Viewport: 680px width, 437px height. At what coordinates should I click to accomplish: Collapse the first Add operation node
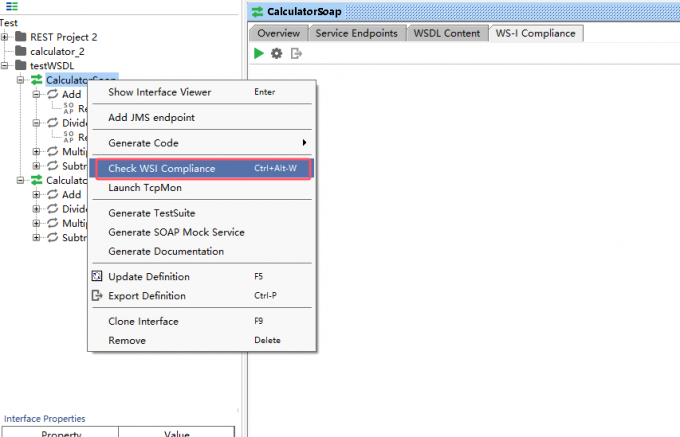coord(36,94)
